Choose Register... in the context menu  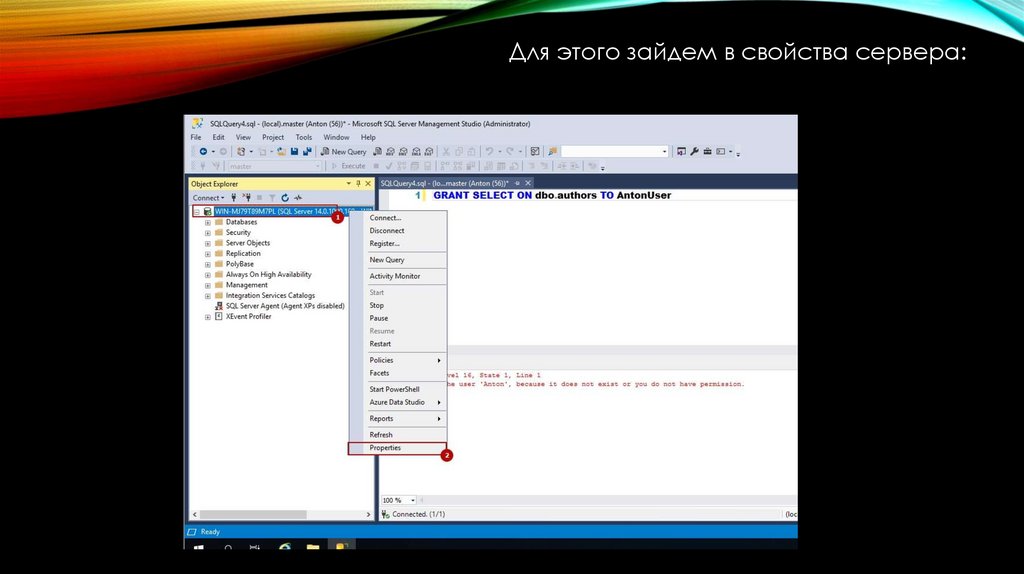click(398, 244)
